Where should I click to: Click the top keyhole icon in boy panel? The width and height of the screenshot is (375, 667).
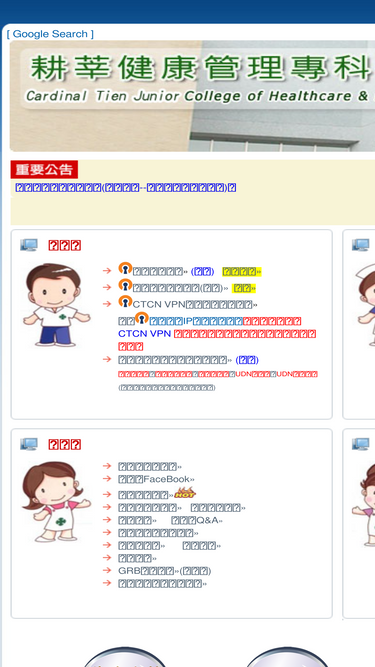[x=125, y=269]
